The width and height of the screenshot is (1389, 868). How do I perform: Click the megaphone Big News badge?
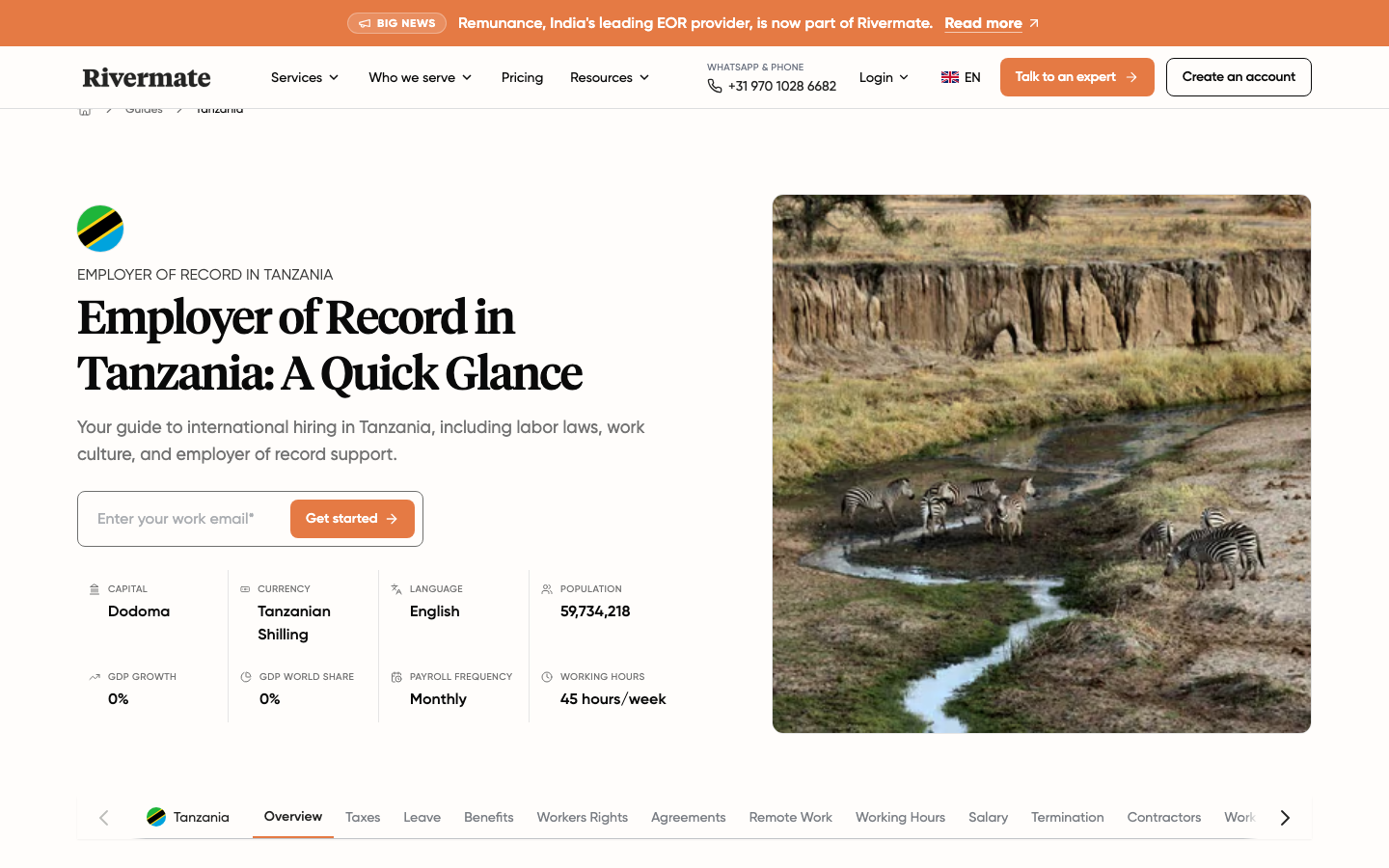396,23
